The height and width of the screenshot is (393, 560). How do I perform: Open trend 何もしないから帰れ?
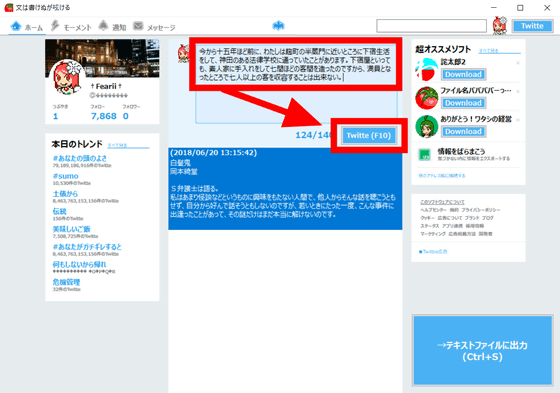pos(79,264)
